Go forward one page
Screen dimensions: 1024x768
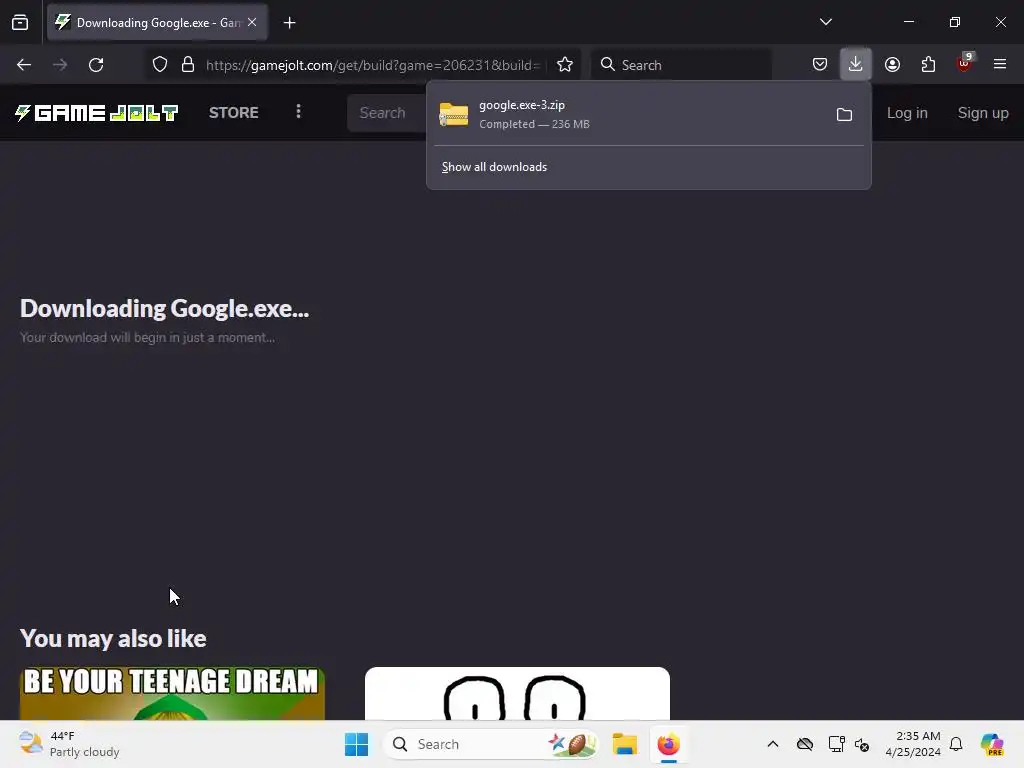[60, 65]
